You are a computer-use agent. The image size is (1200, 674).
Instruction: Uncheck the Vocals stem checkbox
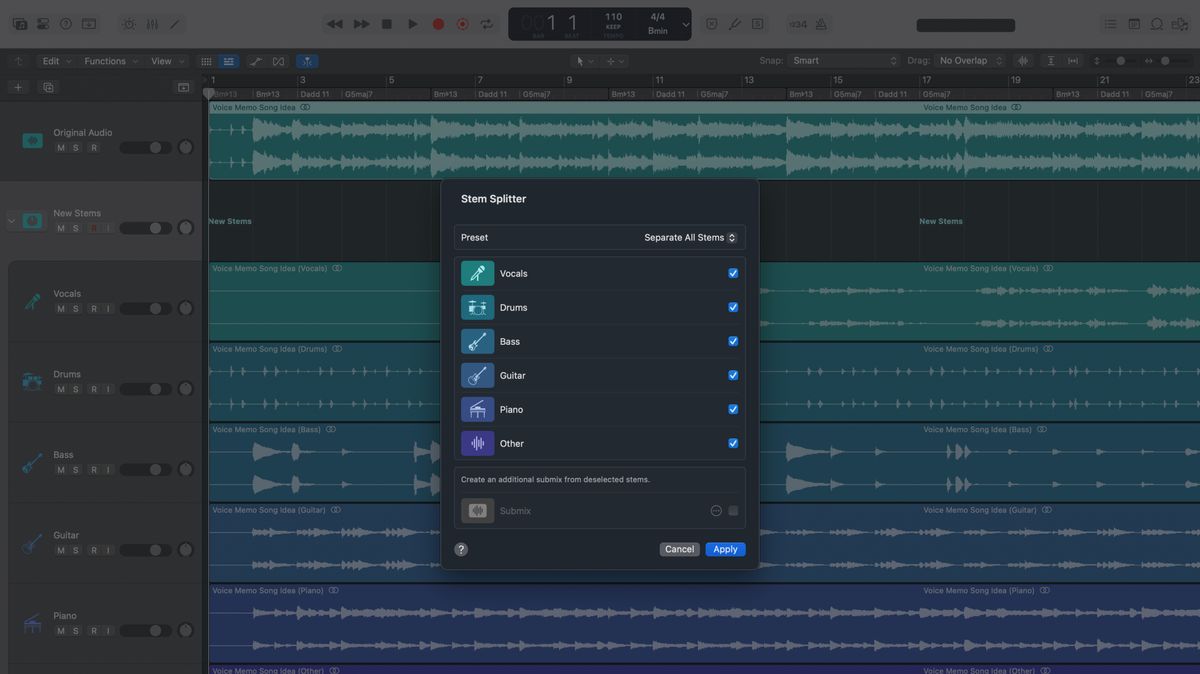(x=733, y=273)
